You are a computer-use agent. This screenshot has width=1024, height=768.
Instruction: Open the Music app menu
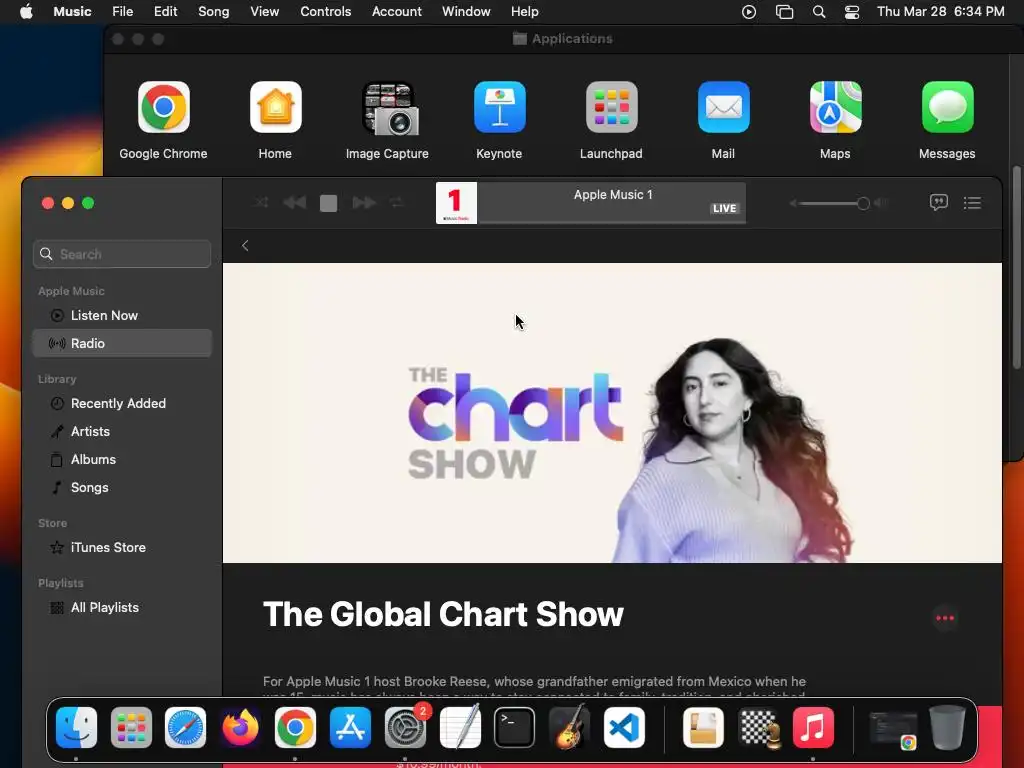coord(72,12)
